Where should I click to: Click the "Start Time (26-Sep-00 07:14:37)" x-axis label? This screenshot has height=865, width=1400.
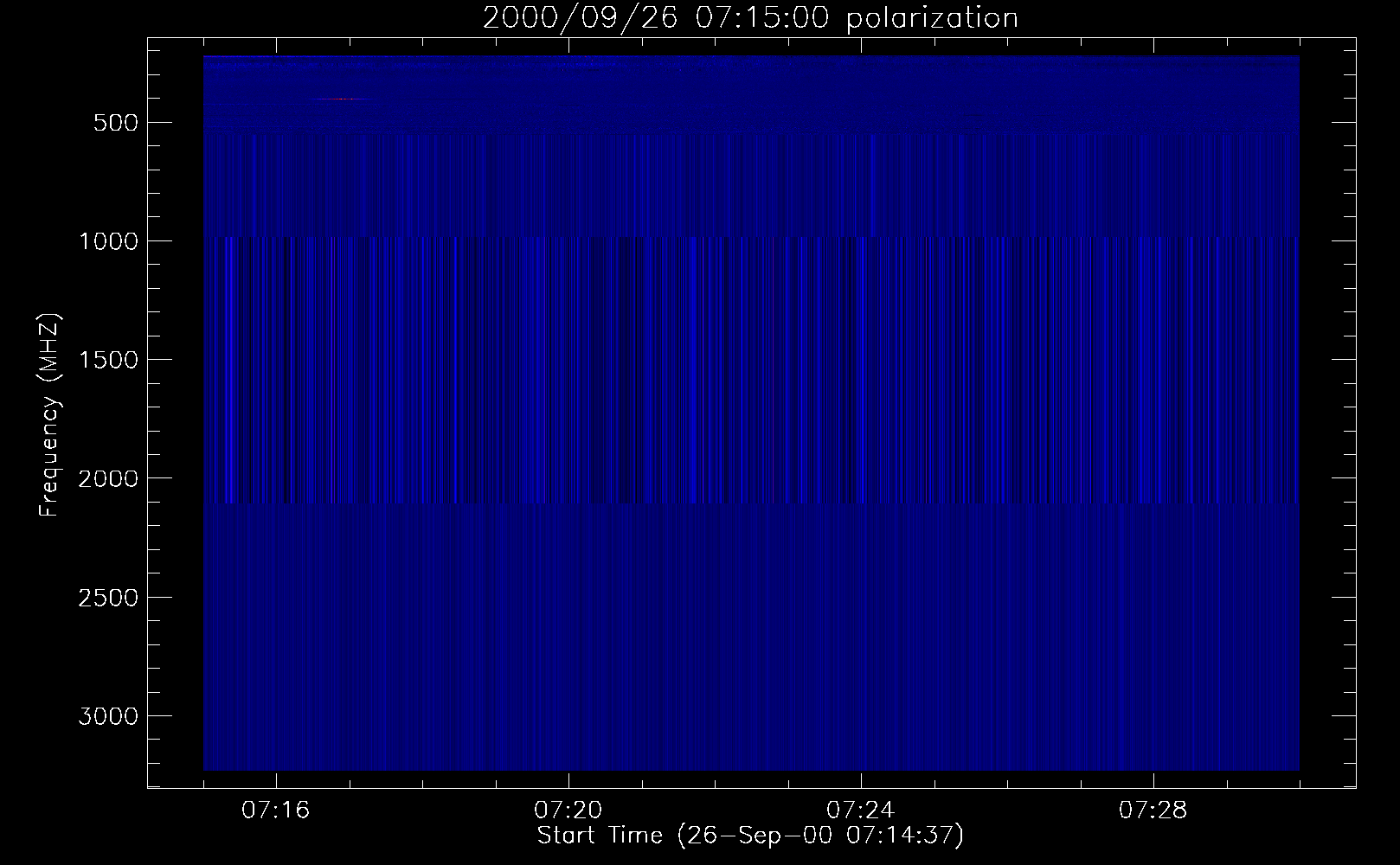(x=750, y=836)
